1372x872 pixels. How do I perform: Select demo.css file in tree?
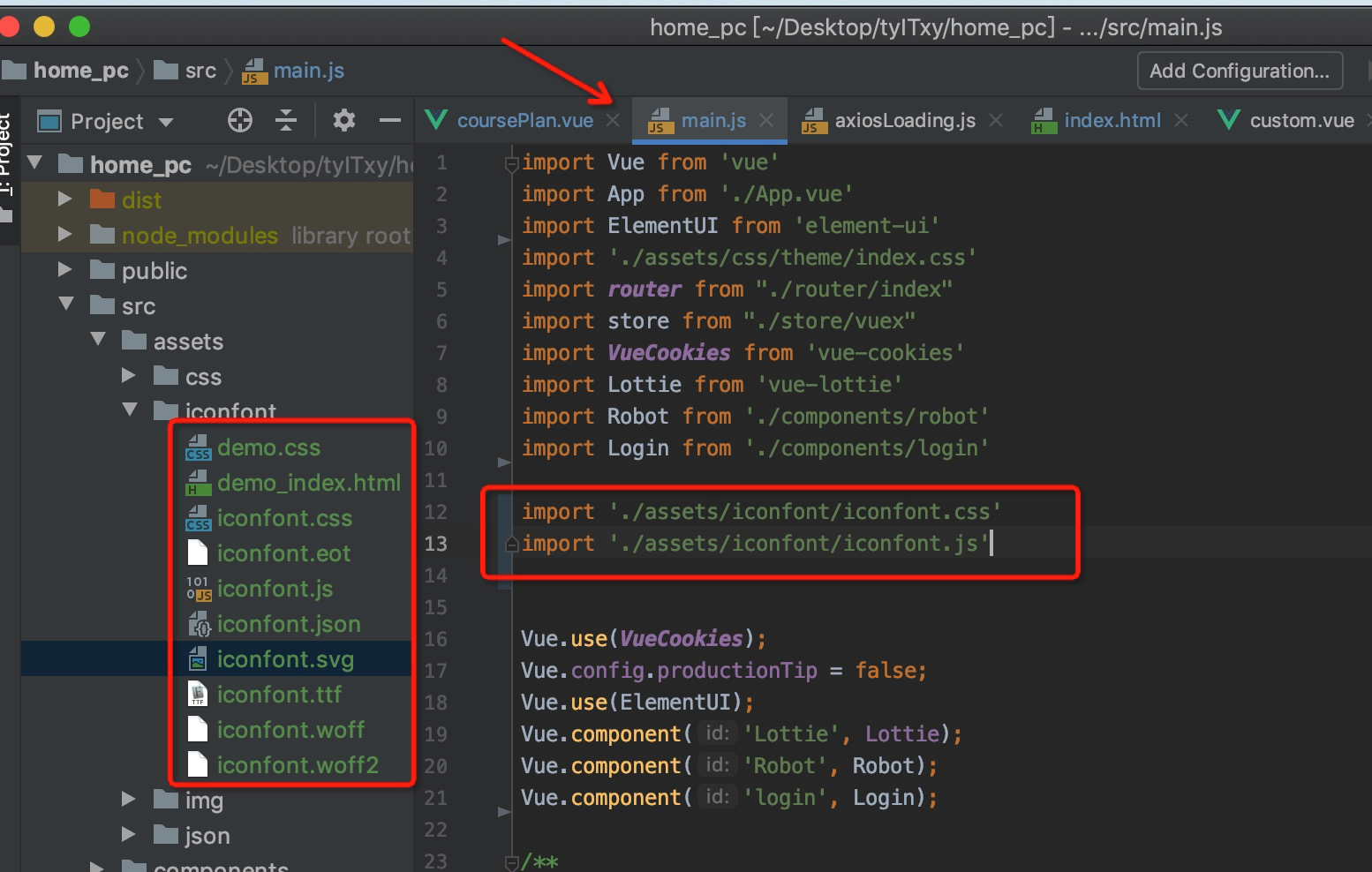point(268,447)
